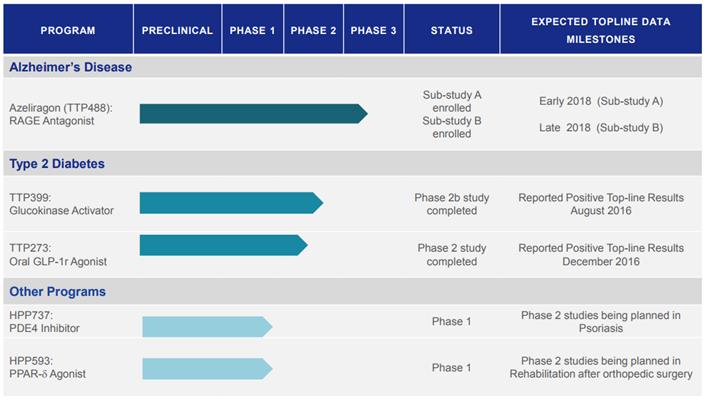706x402 pixels.
Task: Click the TTP399 Glucokinase Activator label
Action: (61, 203)
